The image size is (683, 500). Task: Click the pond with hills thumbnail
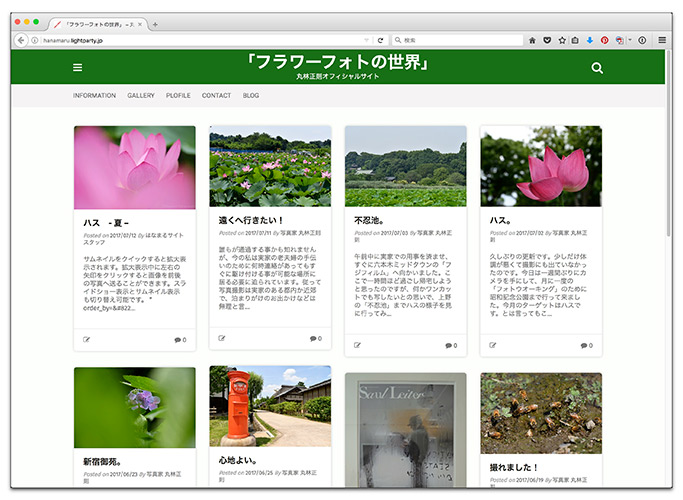tap(406, 166)
